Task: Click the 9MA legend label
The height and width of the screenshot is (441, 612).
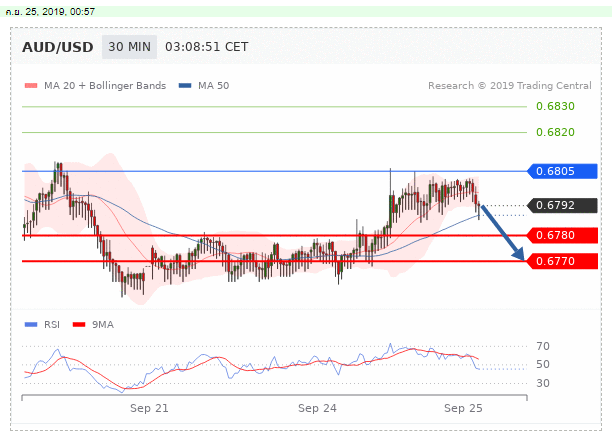Action: [x=103, y=325]
